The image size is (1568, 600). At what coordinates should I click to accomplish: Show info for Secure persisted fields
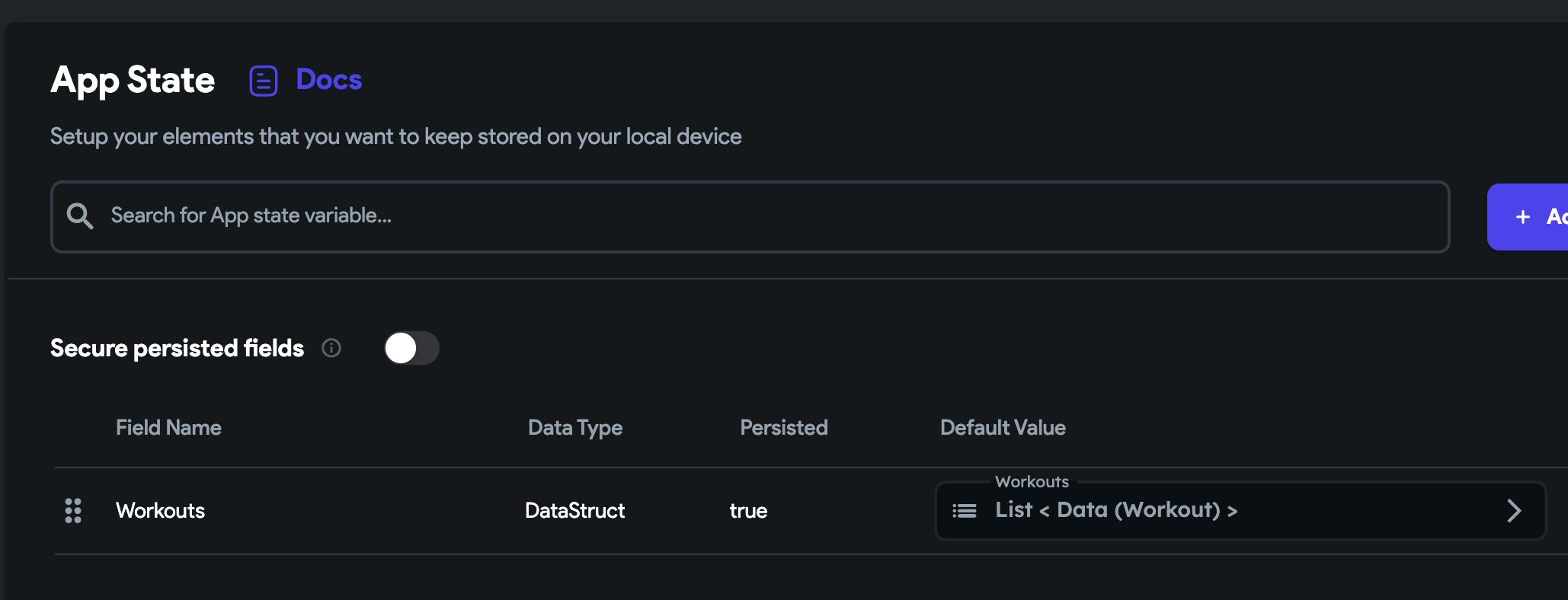(x=331, y=348)
